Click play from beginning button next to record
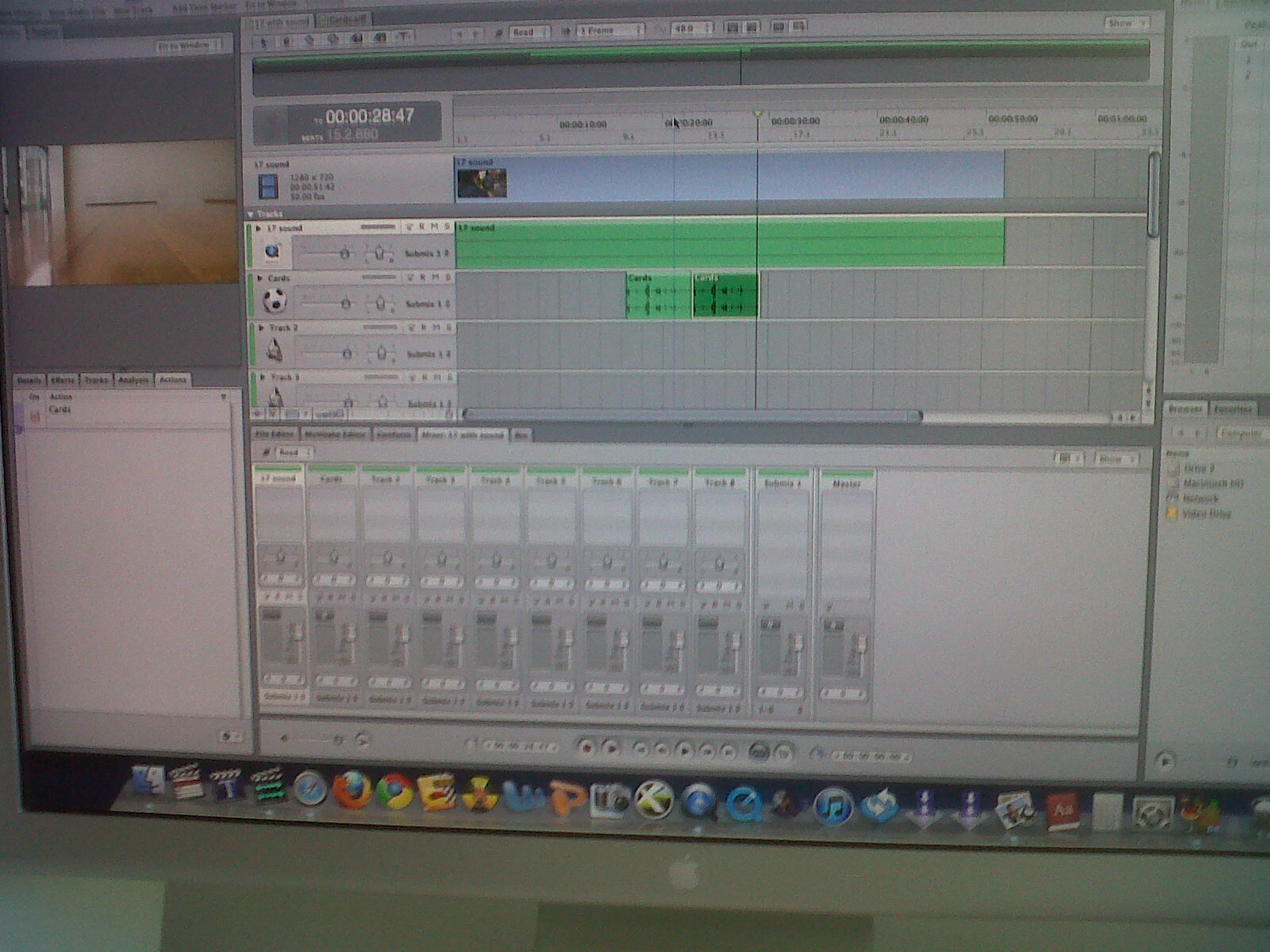The width and height of the screenshot is (1270, 952). [x=610, y=747]
